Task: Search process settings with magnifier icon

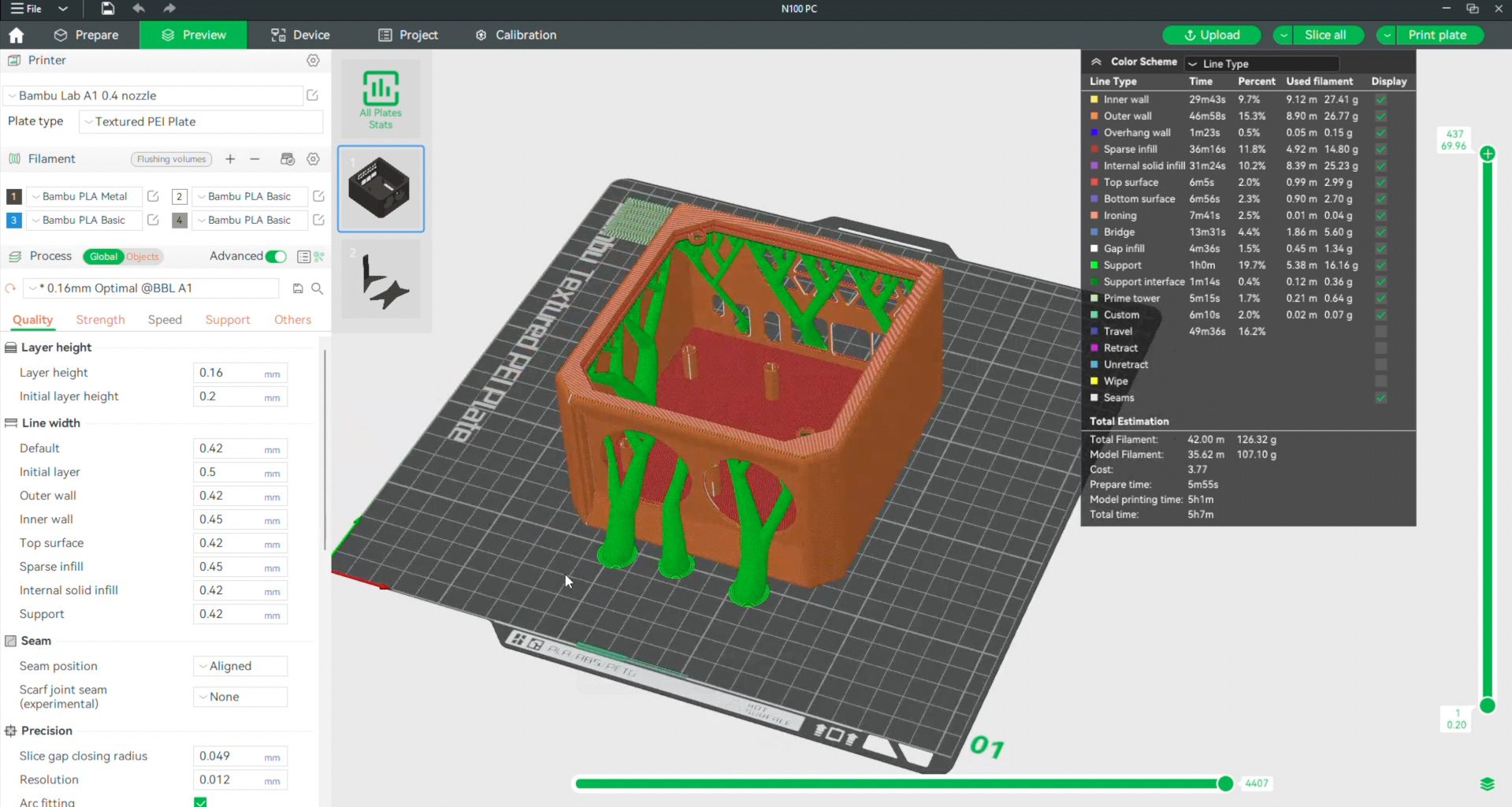Action: (x=318, y=288)
